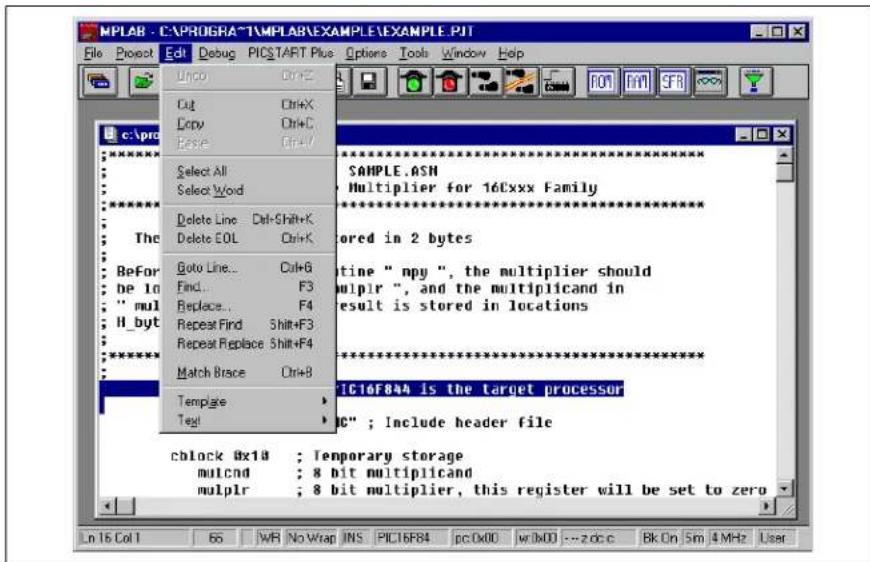870x562 pixels.
Task: Choose Goto Line... in Edit menu
Action: pyautogui.click(x=247, y=268)
